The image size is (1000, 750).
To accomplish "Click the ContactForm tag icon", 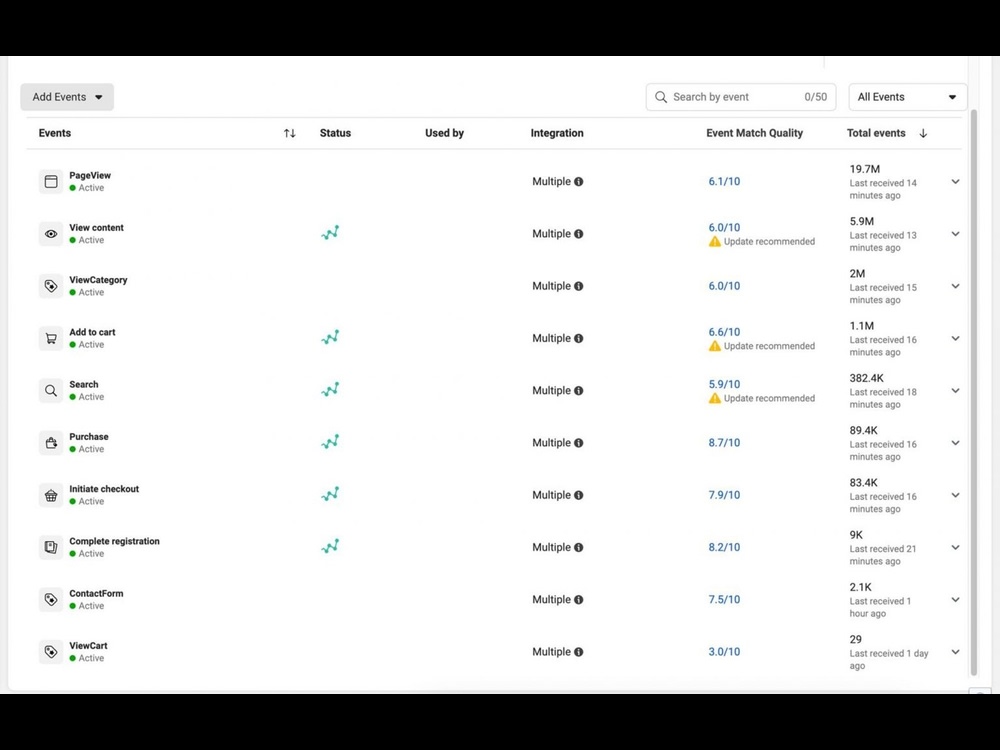I will pyautogui.click(x=51, y=599).
